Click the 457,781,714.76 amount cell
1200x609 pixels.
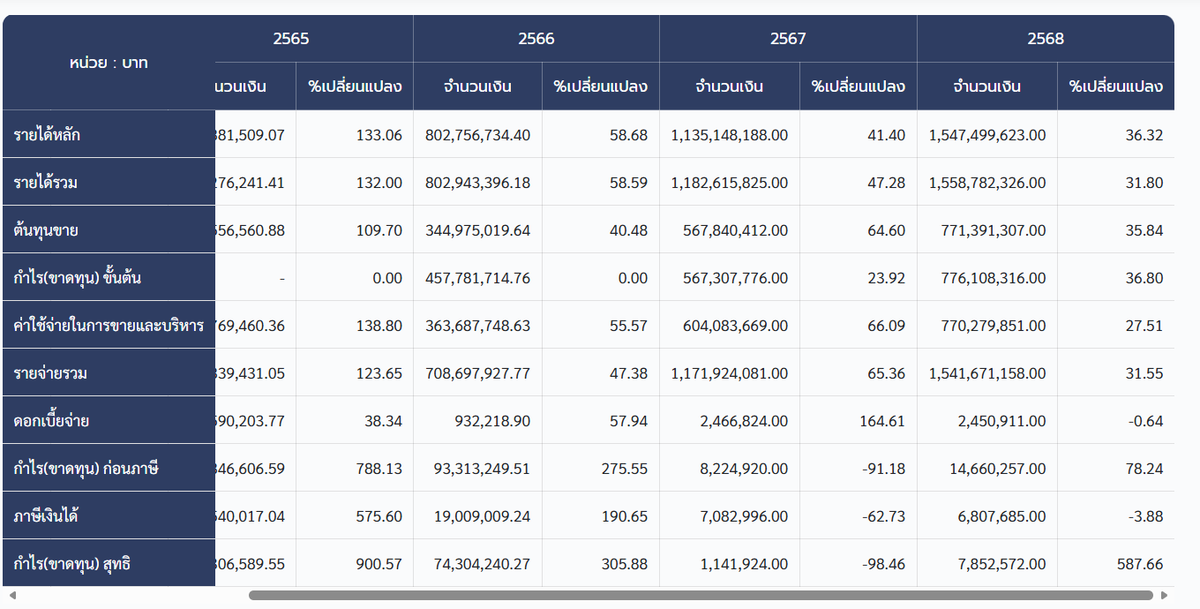tap(478, 277)
